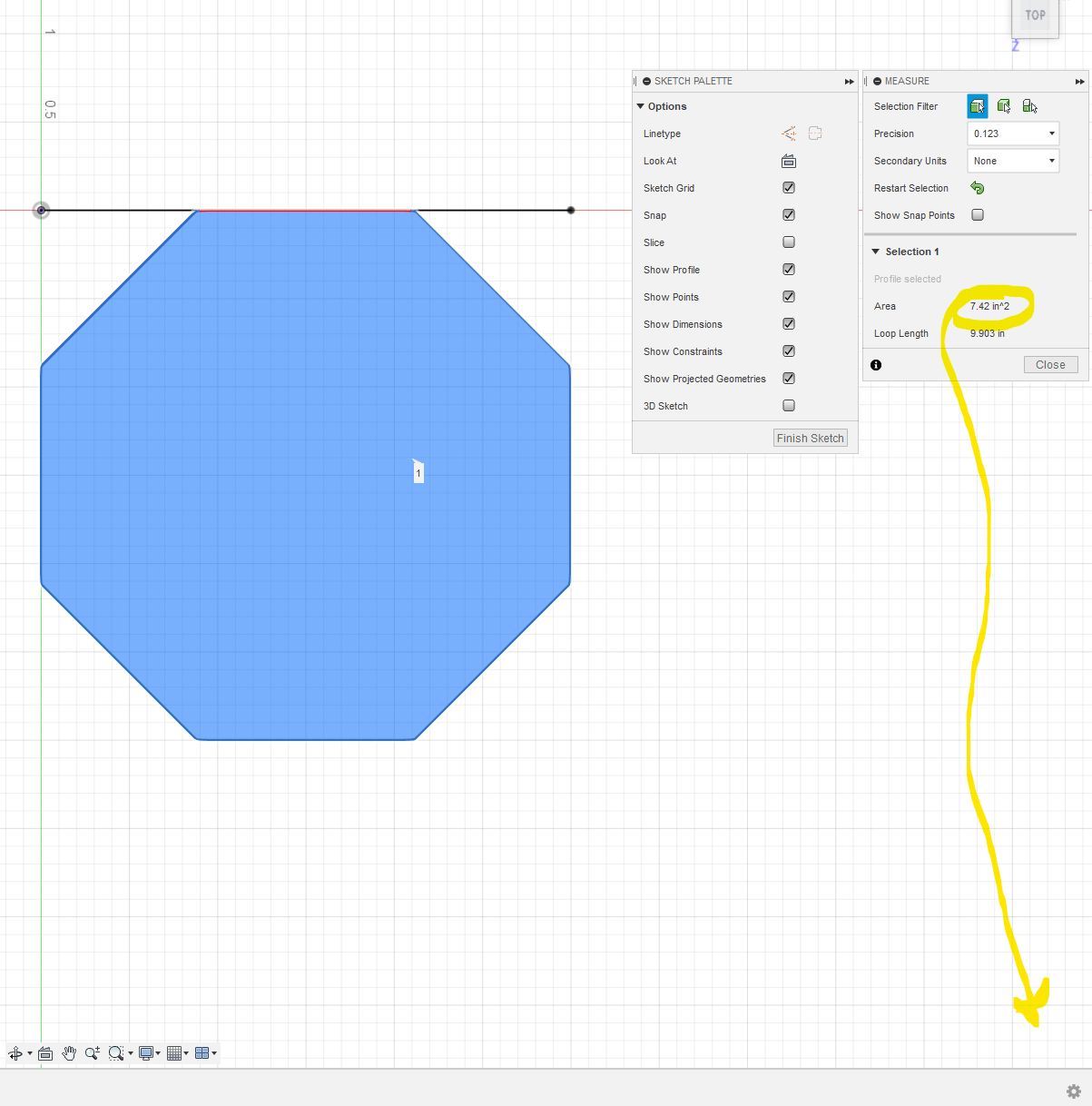Collapse the Options section triangle

pos(641,106)
